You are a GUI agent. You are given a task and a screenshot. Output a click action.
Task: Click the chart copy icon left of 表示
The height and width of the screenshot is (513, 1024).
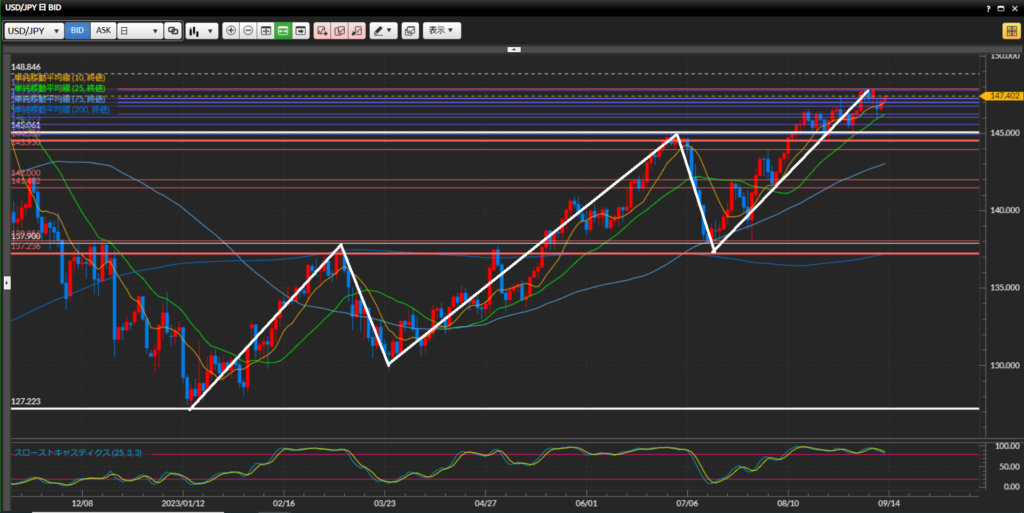(x=409, y=31)
